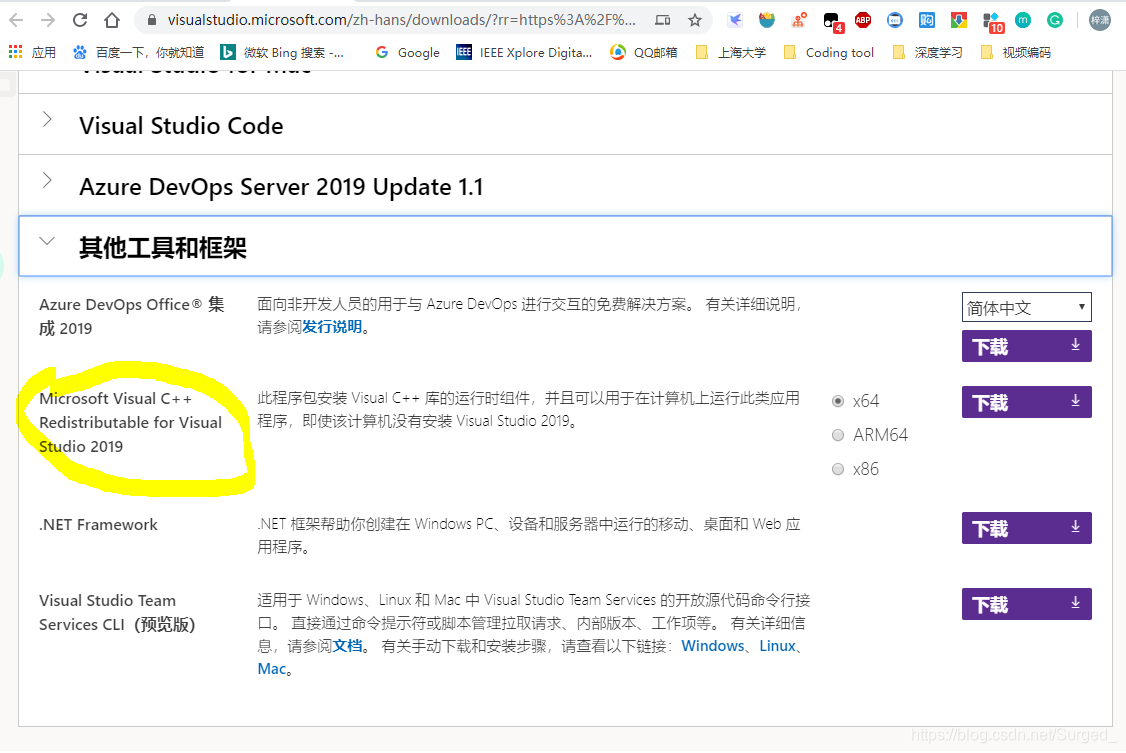Image resolution: width=1126 pixels, height=753 pixels.
Task: Open the Linux install steps link
Action: pos(778,646)
